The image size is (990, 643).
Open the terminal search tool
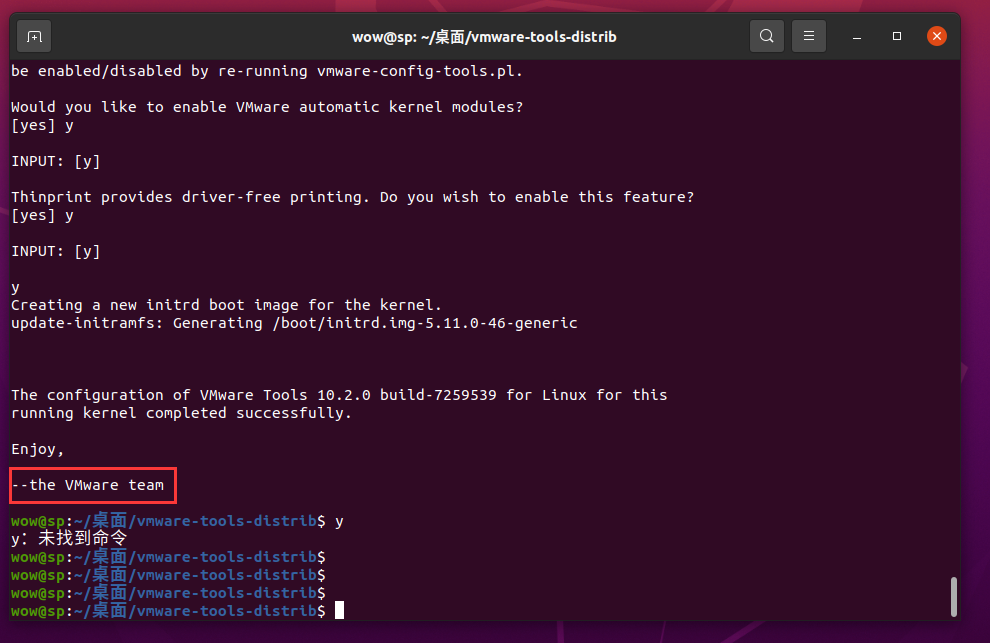click(766, 36)
